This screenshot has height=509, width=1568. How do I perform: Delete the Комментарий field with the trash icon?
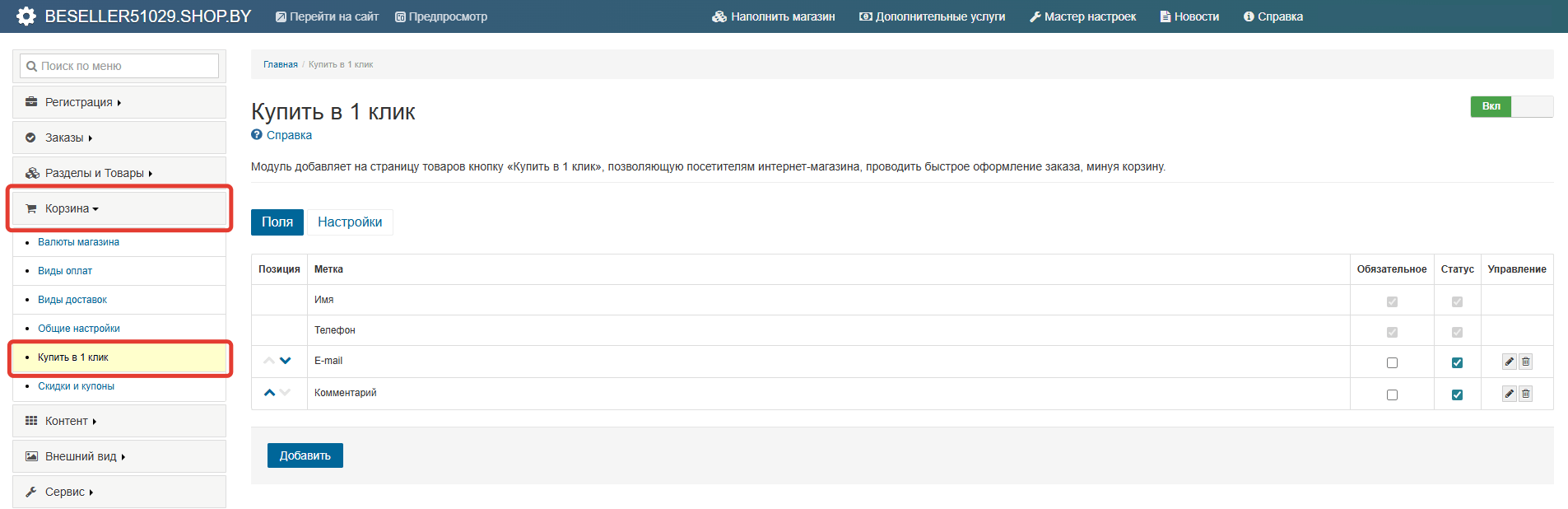(x=1525, y=394)
